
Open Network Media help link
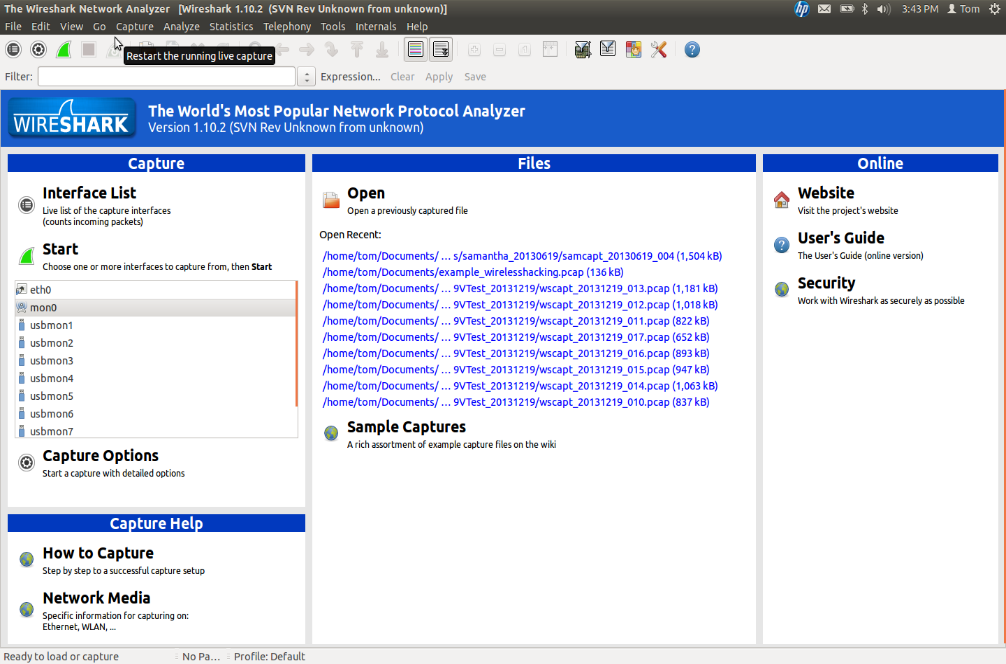pyautogui.click(x=96, y=598)
